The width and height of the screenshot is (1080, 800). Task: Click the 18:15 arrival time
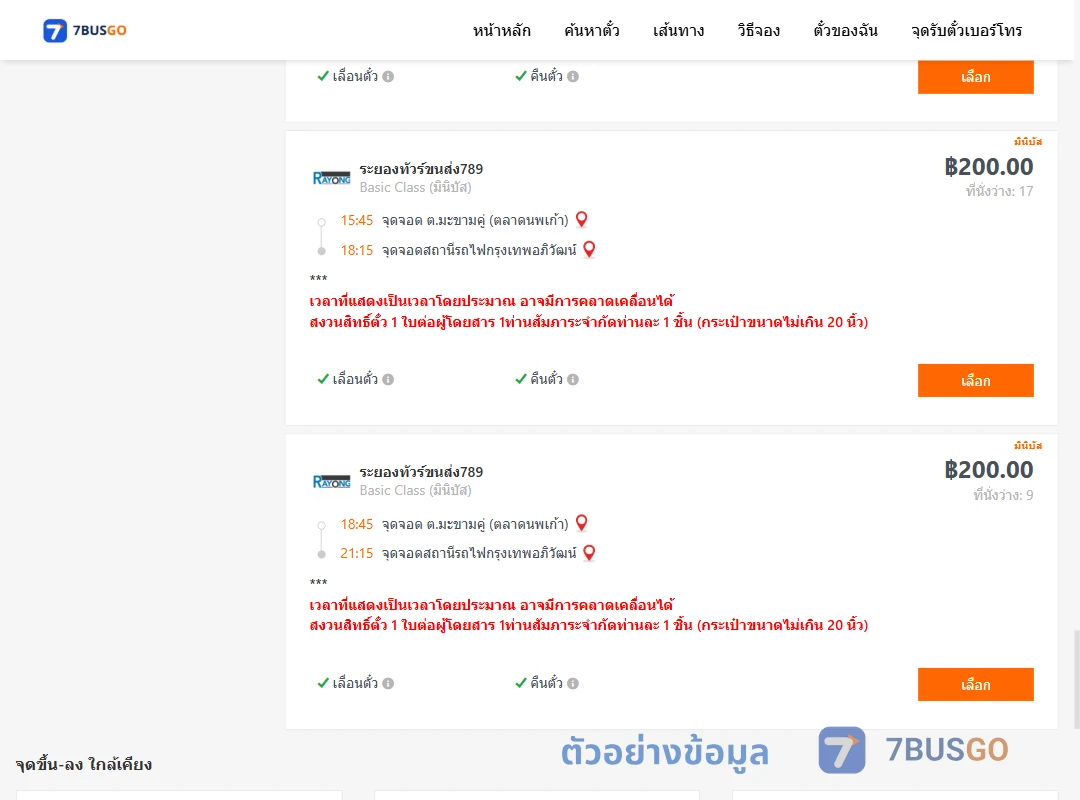click(356, 250)
